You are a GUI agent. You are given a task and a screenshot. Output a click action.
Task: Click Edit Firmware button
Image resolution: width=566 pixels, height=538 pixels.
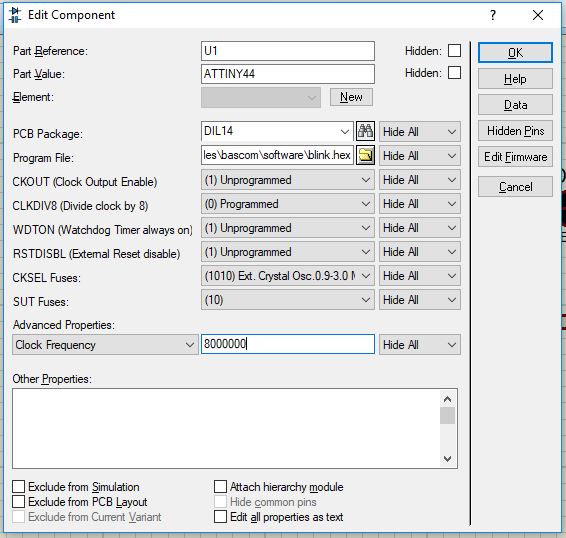click(x=515, y=157)
